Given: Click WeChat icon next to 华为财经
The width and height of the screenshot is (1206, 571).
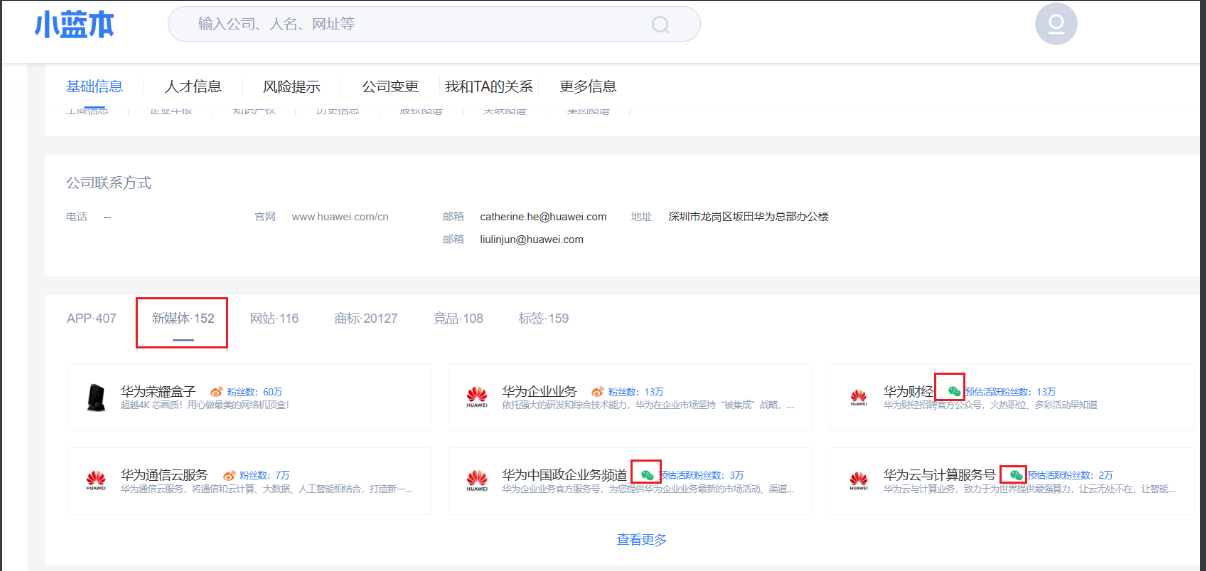Looking at the screenshot, I should click(x=954, y=391).
